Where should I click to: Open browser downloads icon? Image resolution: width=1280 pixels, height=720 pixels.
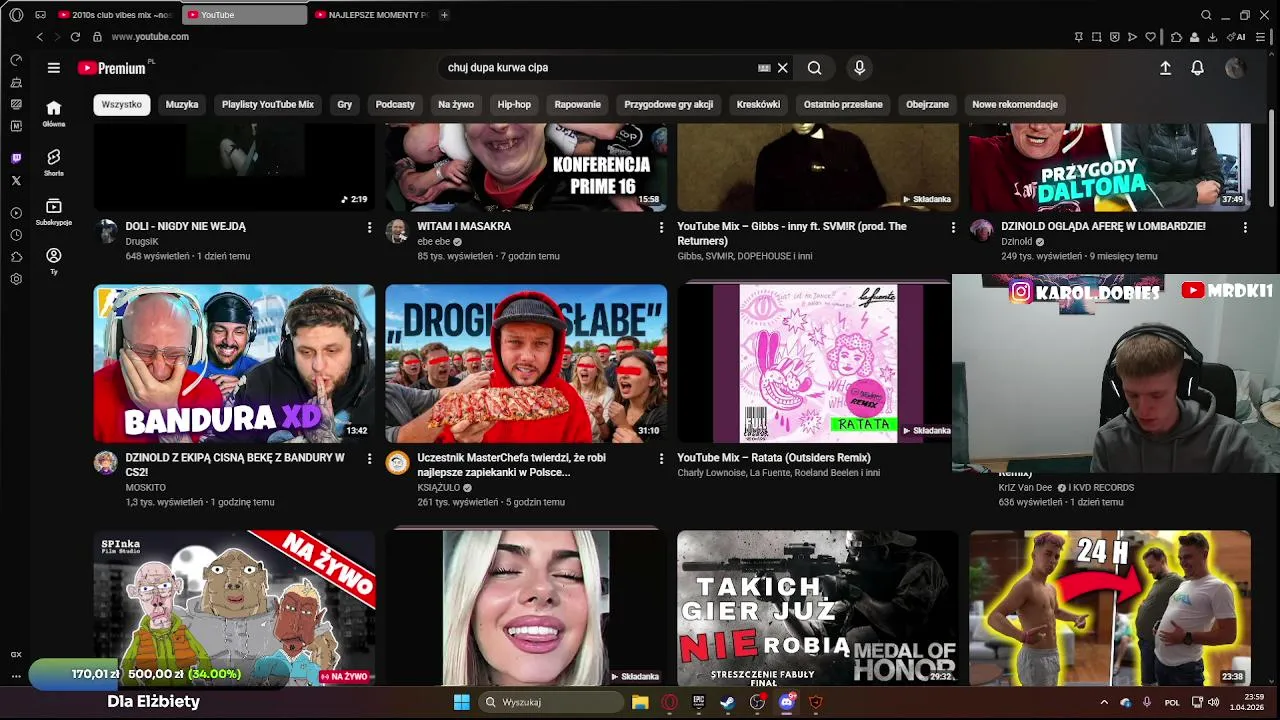click(1212, 37)
